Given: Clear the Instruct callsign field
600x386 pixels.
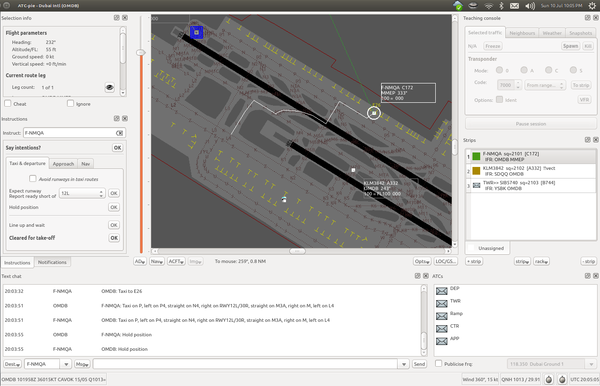Looking at the screenshot, I should coord(119,133).
